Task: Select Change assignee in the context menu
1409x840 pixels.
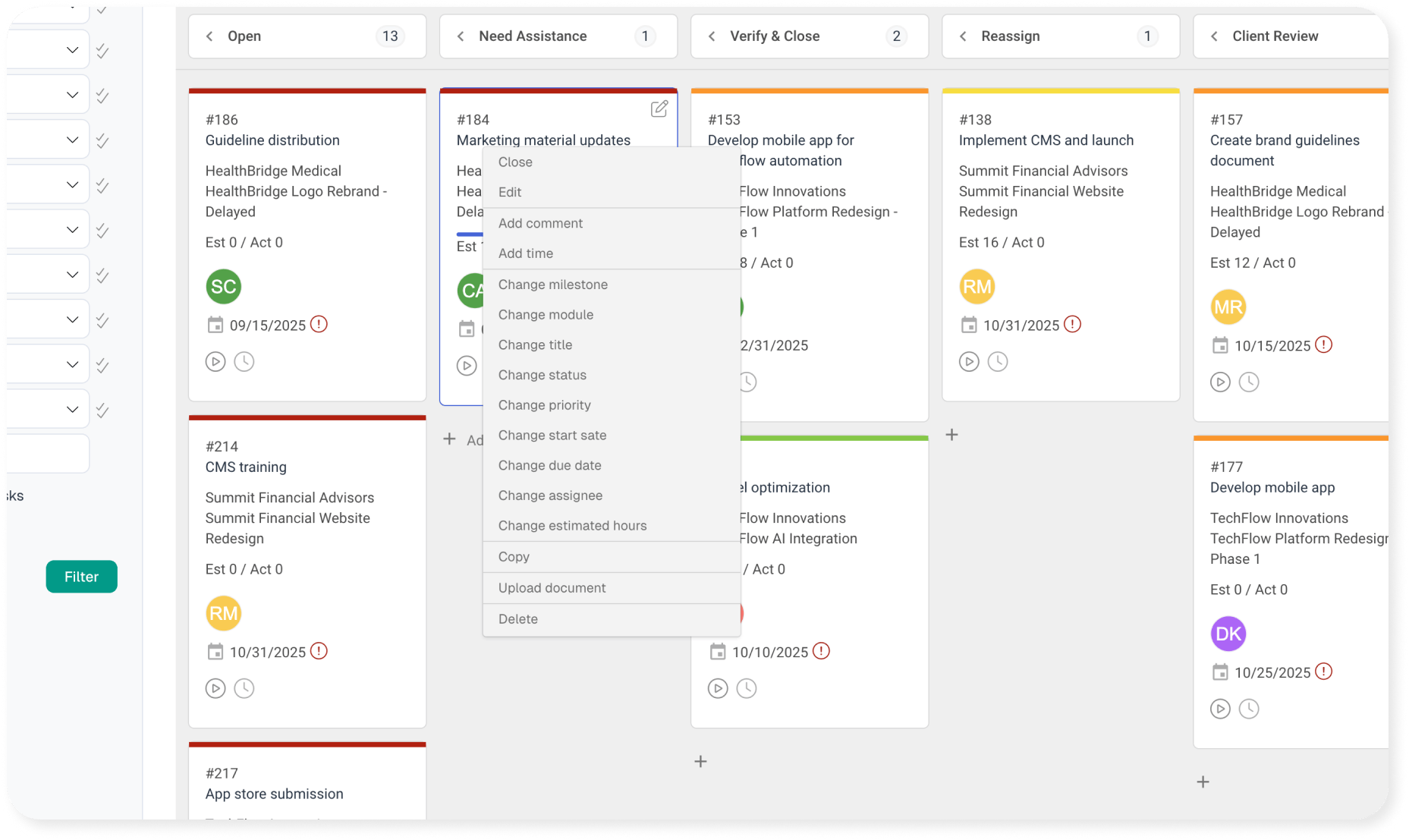Action: click(x=550, y=496)
